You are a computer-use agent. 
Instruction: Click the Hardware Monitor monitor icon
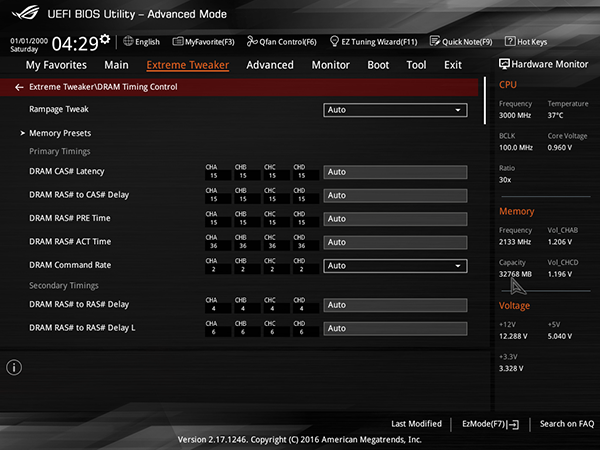504,64
